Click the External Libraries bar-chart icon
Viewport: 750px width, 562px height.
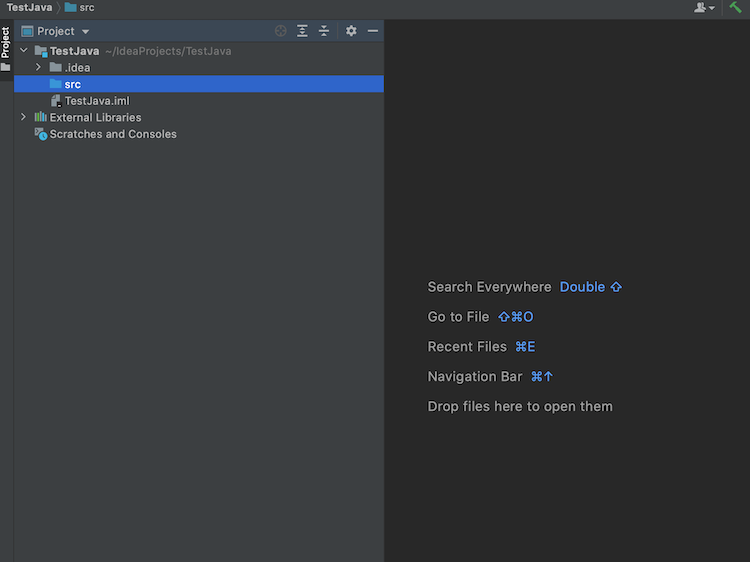(41, 117)
